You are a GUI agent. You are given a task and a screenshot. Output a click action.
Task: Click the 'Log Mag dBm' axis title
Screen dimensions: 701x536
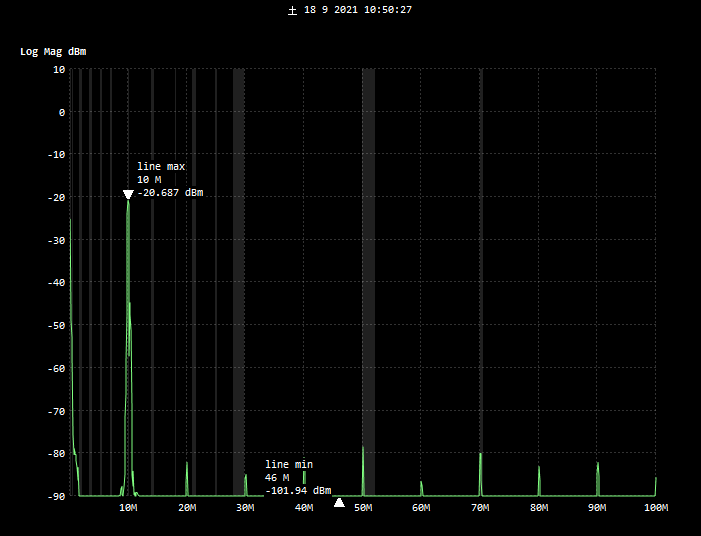coord(53,52)
